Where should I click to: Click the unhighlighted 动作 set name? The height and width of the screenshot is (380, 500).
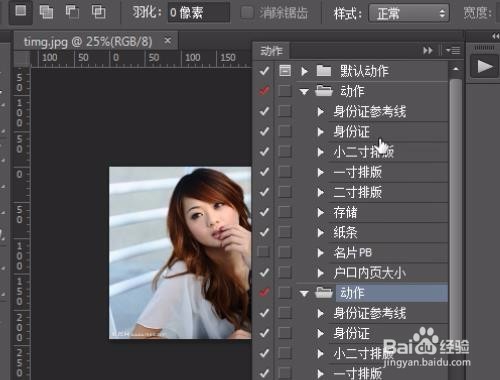(x=352, y=91)
